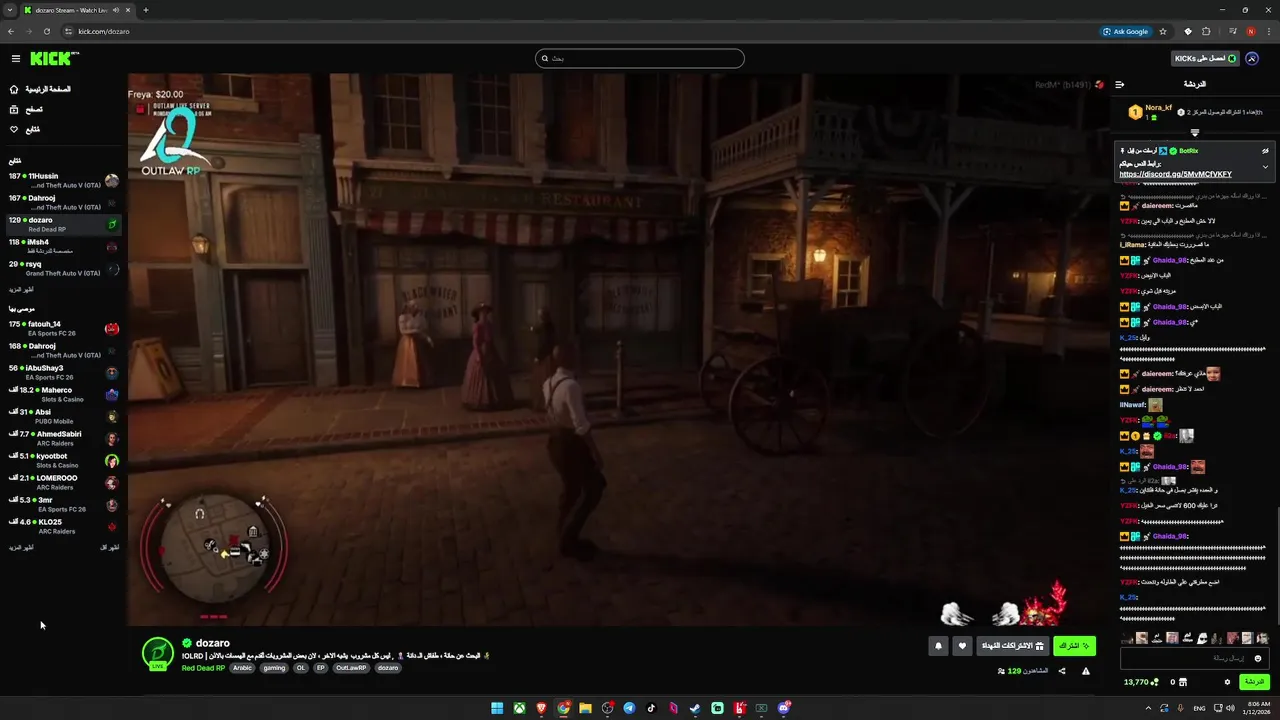Image resolution: width=1280 pixels, height=720 pixels.
Task: Open the shop icon next to 0
Action: tap(1182, 682)
